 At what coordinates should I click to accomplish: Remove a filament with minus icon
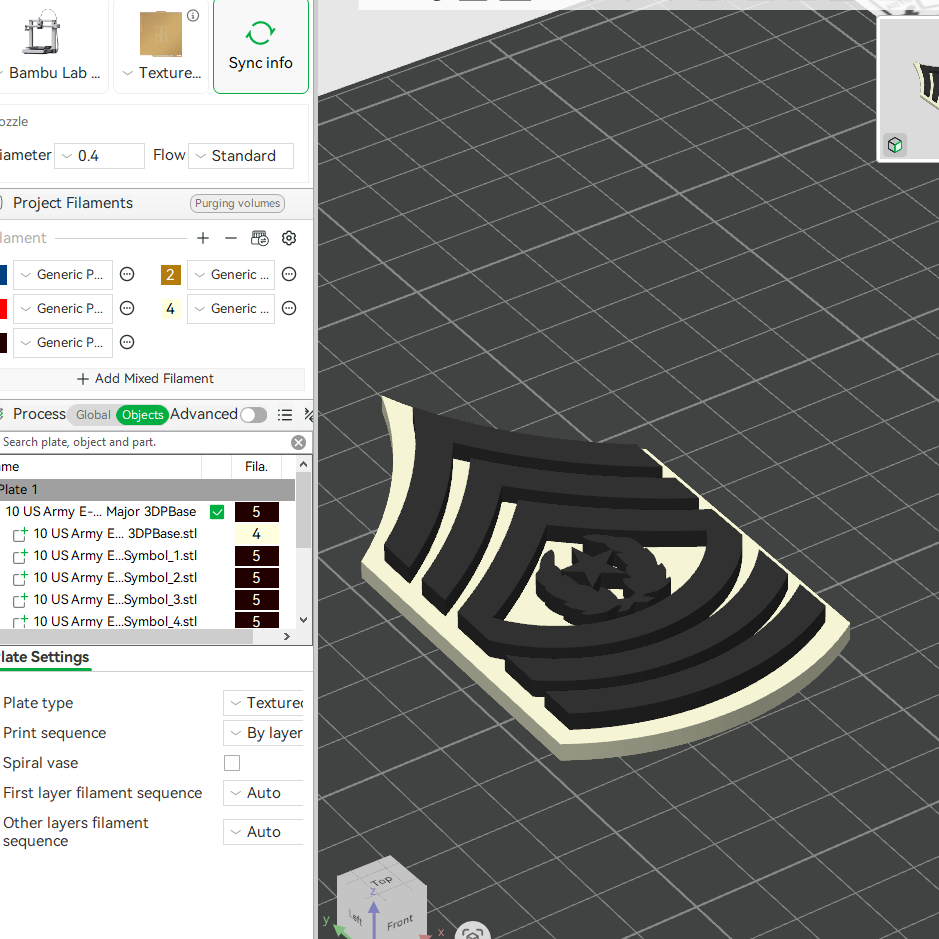231,238
